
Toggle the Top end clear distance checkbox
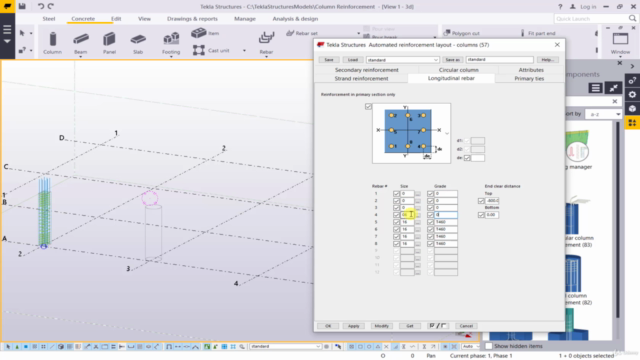point(481,201)
